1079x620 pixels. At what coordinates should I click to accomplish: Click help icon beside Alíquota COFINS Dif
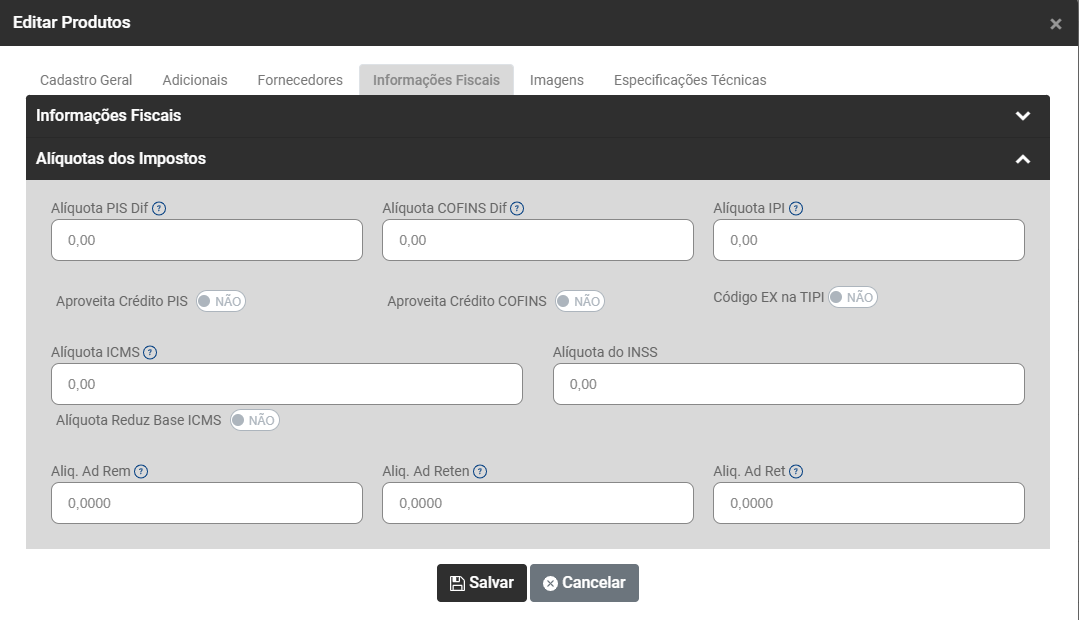coord(517,209)
